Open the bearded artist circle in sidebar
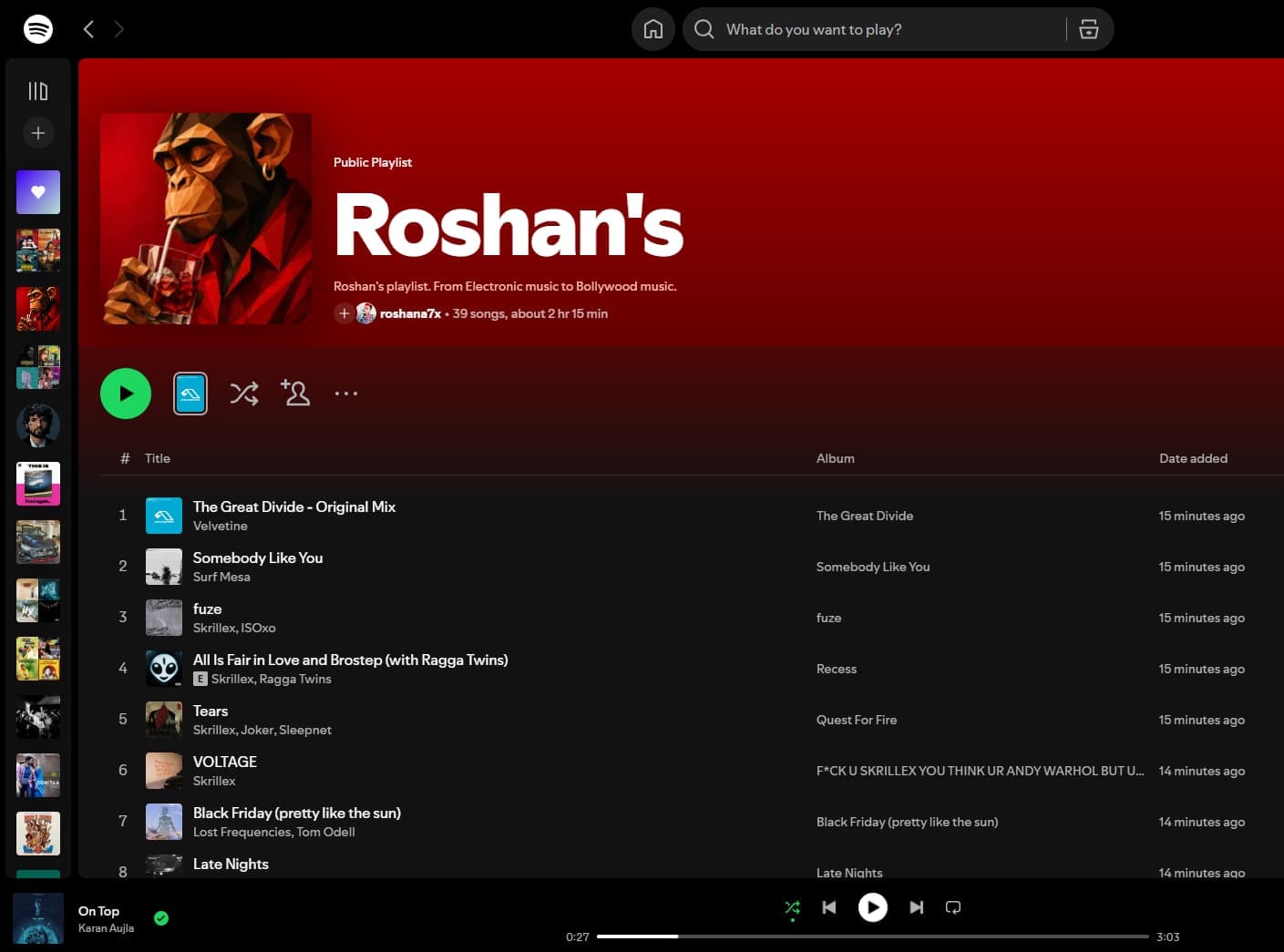Screen dimensions: 1284x952 38,425
